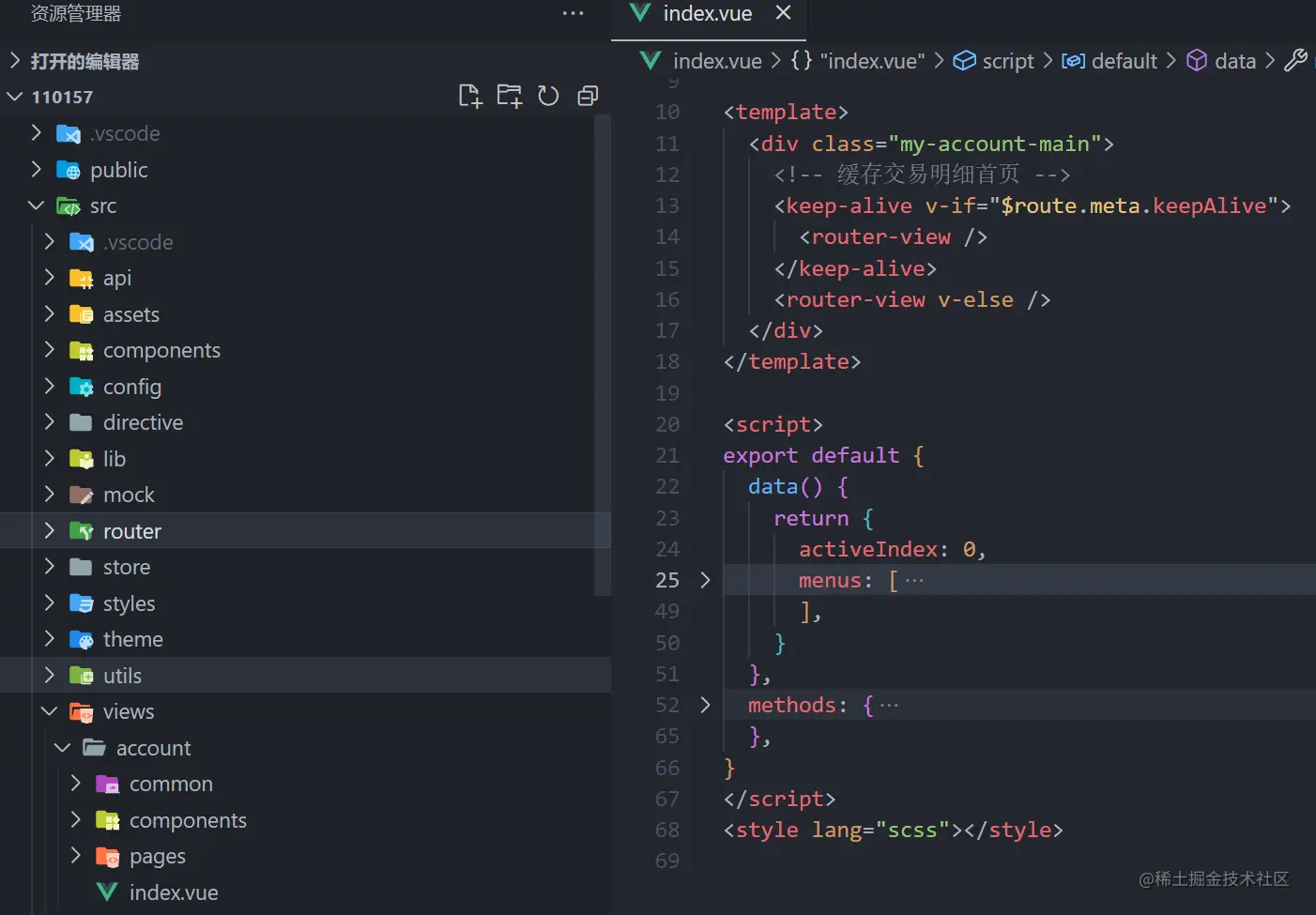Click the opening script tag on line 20
This screenshot has height=915, width=1316.
click(x=773, y=424)
